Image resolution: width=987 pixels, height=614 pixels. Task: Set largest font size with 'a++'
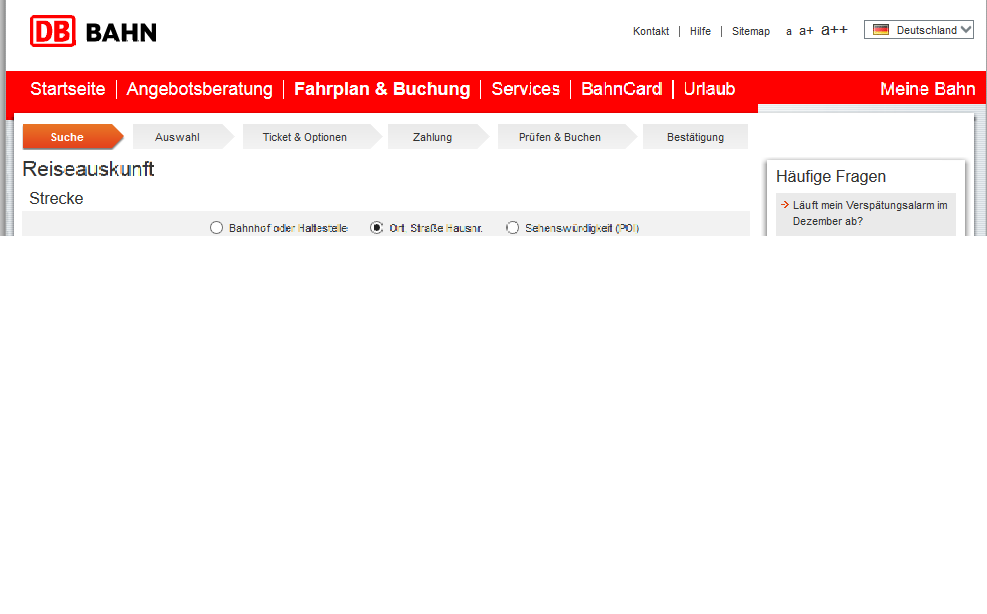[834, 30]
